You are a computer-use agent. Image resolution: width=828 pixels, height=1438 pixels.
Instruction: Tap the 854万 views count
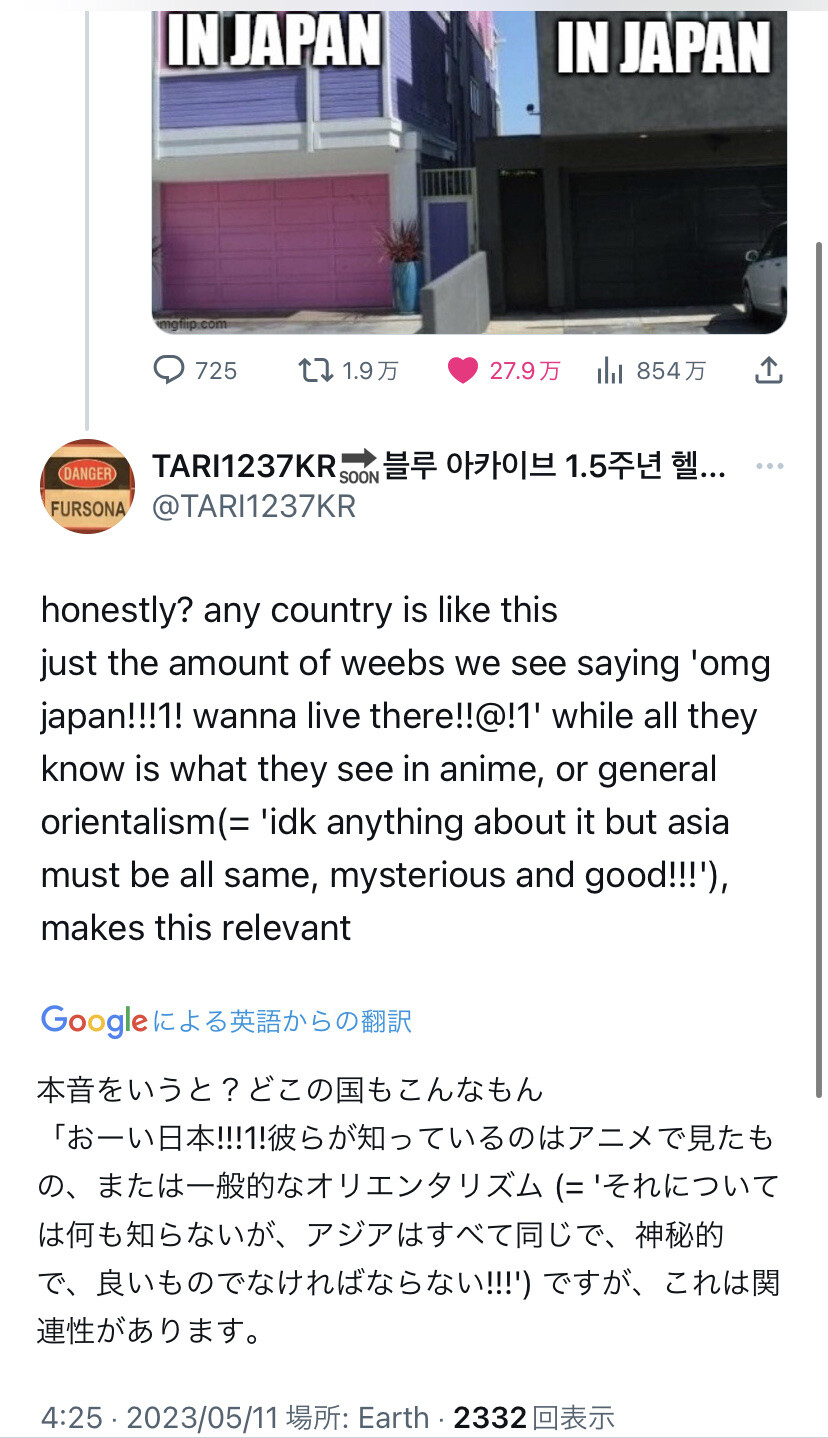671,372
